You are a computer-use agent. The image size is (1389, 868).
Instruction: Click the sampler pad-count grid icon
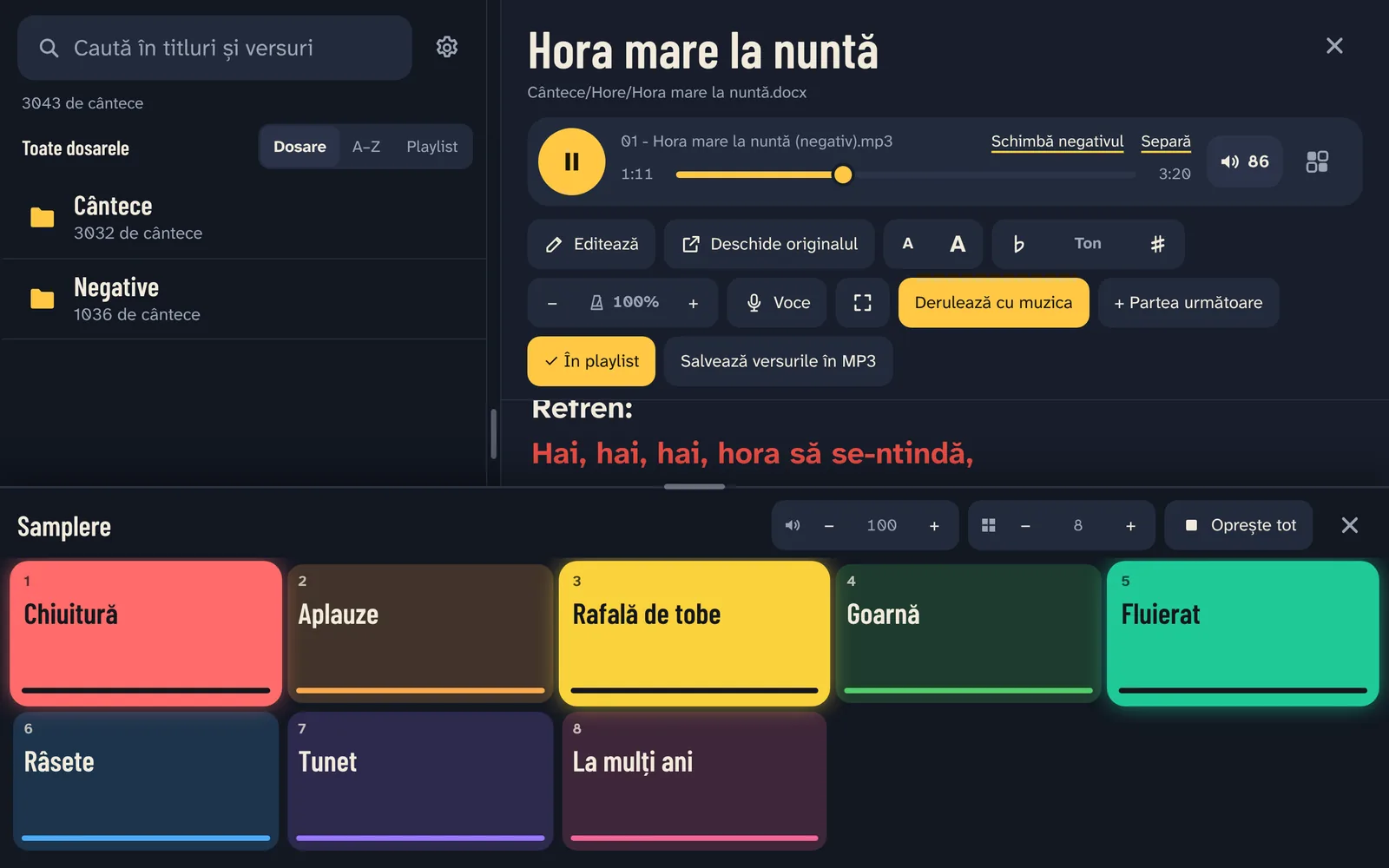tap(989, 525)
